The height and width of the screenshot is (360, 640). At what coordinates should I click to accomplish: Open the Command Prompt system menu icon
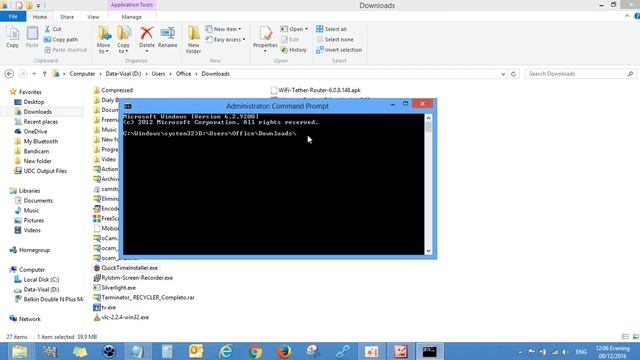point(128,106)
